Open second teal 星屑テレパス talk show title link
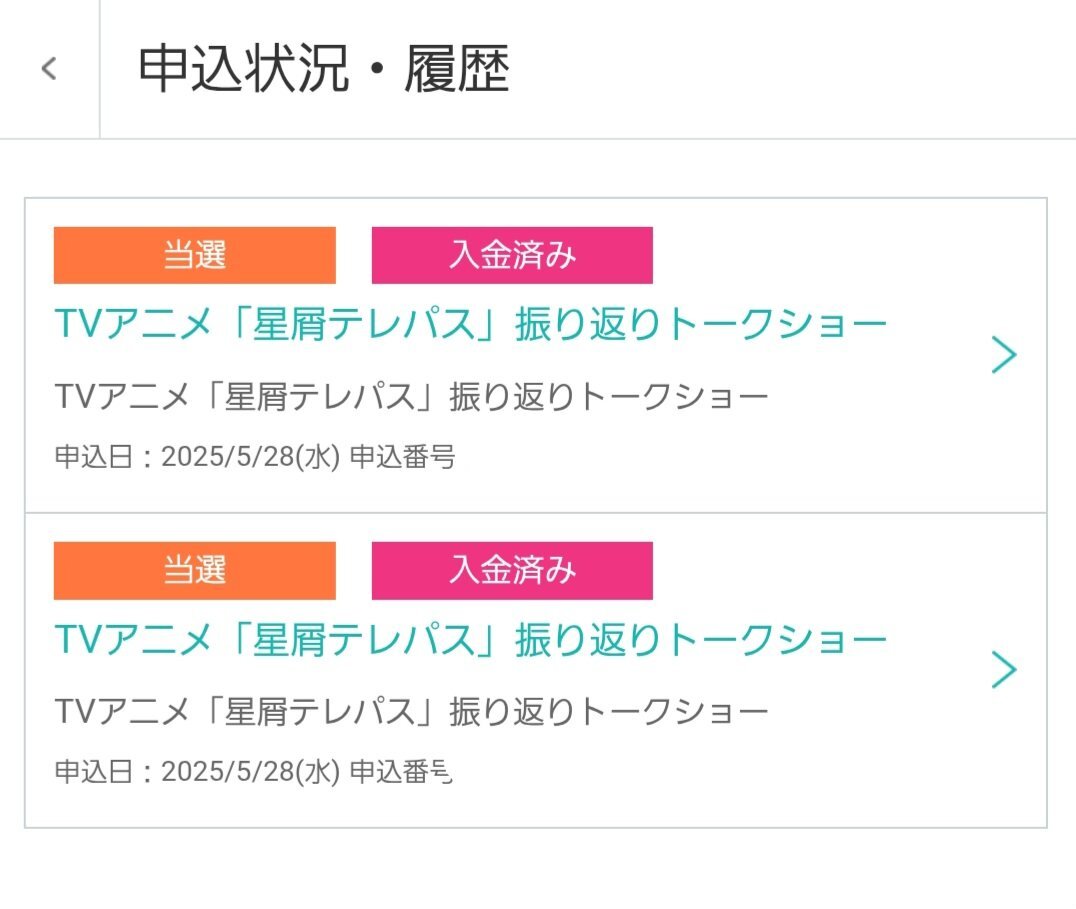Viewport: 1076px width, 909px height. click(470, 639)
